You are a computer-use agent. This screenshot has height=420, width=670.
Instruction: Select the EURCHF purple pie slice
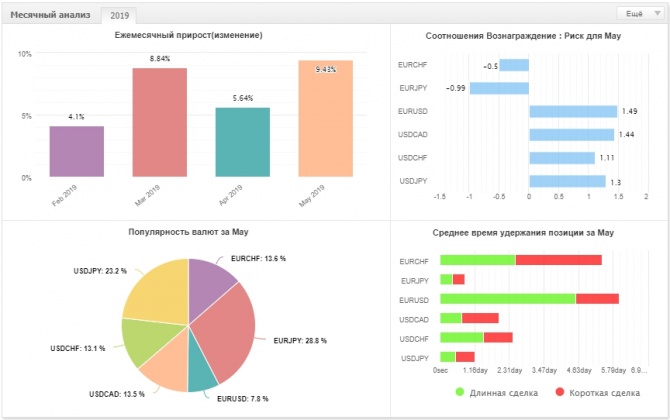pyautogui.click(x=207, y=284)
